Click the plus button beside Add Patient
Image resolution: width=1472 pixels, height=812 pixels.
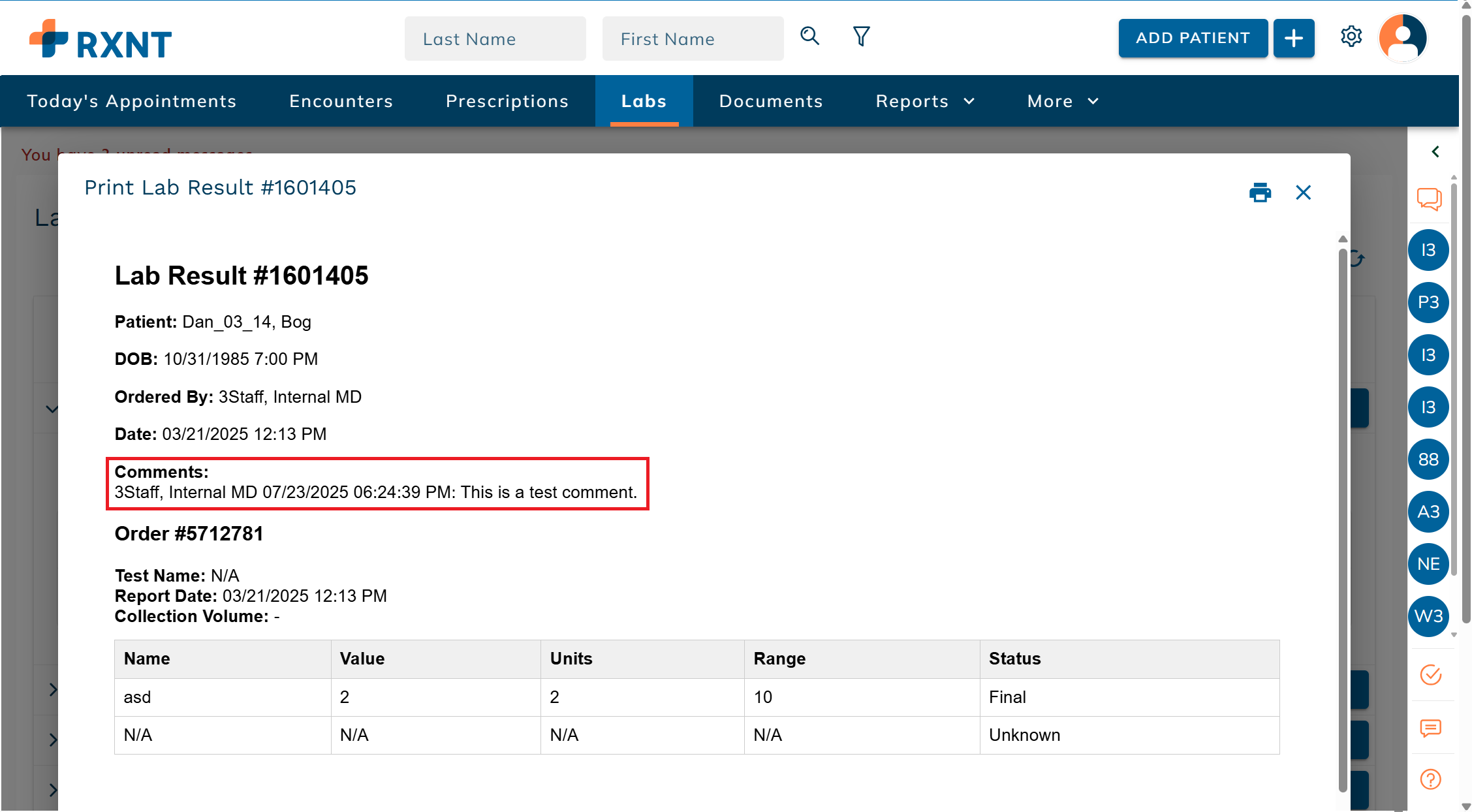[1294, 38]
